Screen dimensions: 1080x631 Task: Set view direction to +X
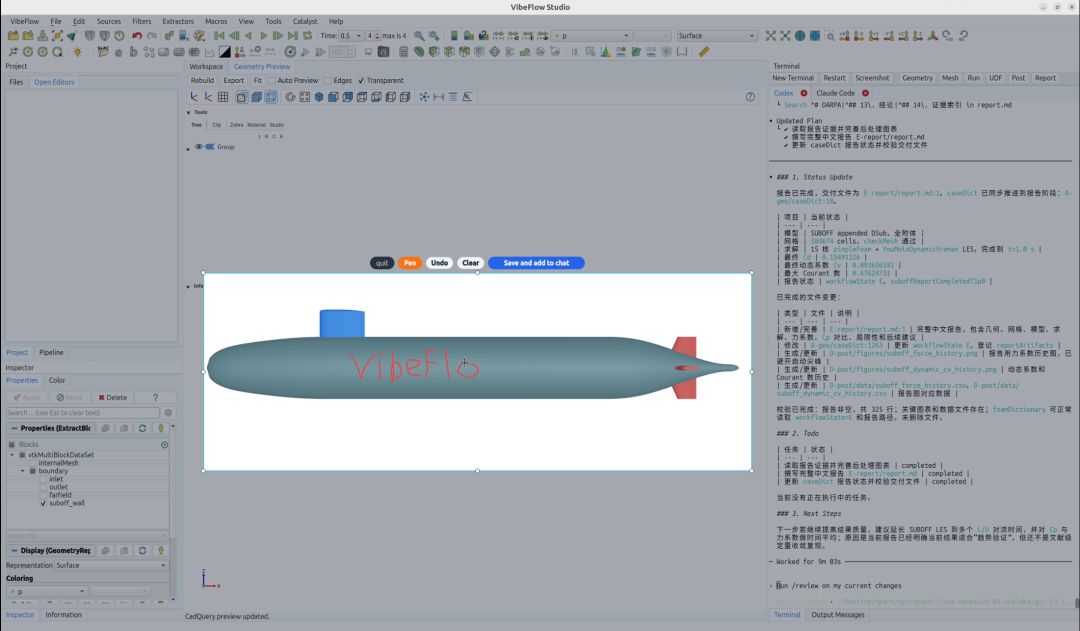(844, 36)
